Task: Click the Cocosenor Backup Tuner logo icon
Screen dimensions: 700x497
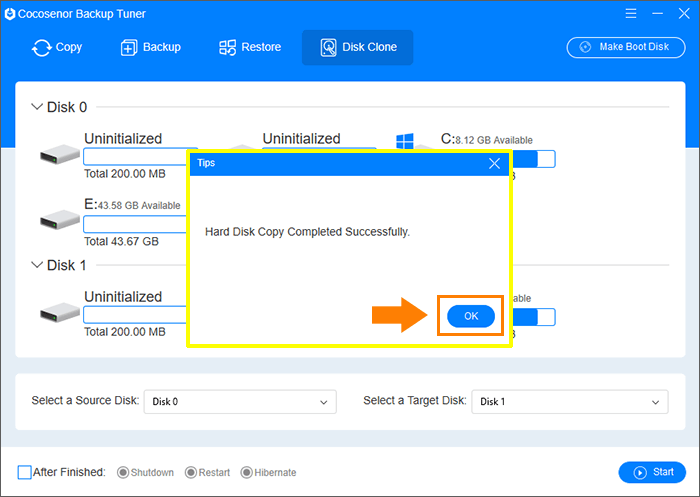Action: click(10, 14)
